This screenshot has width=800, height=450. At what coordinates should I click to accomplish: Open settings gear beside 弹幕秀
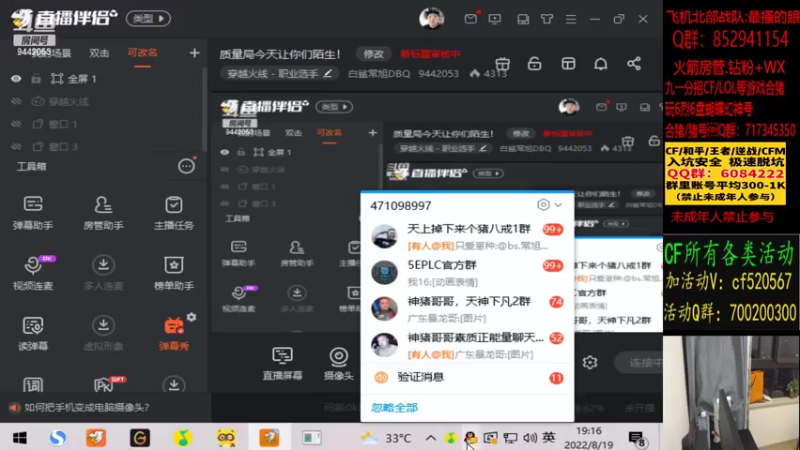[191, 317]
